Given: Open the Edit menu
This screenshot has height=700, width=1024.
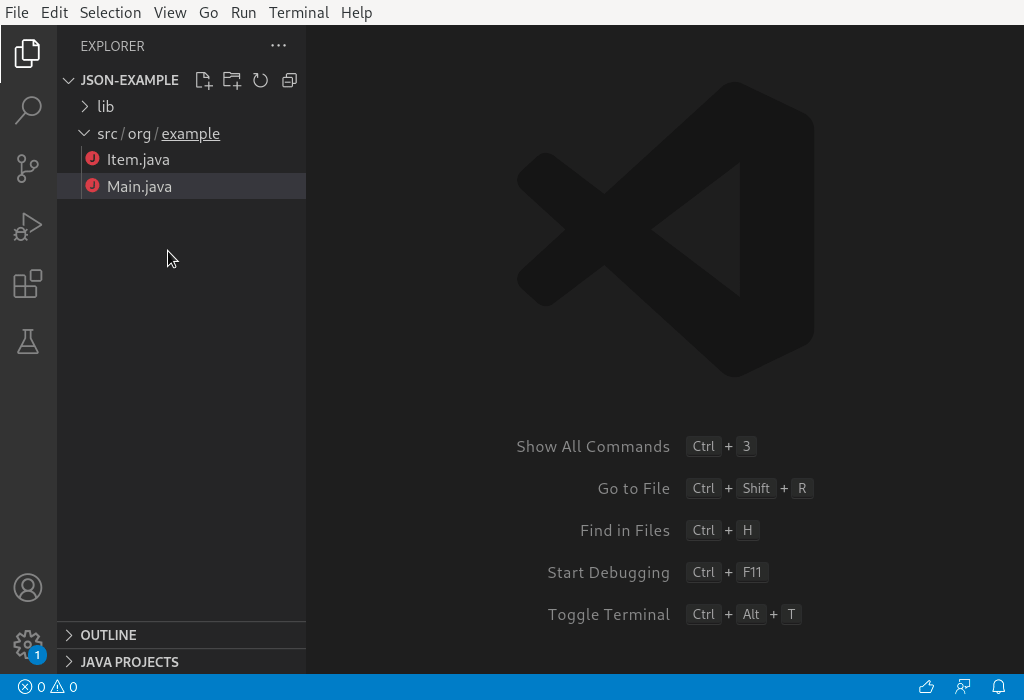Looking at the screenshot, I should (x=54, y=12).
